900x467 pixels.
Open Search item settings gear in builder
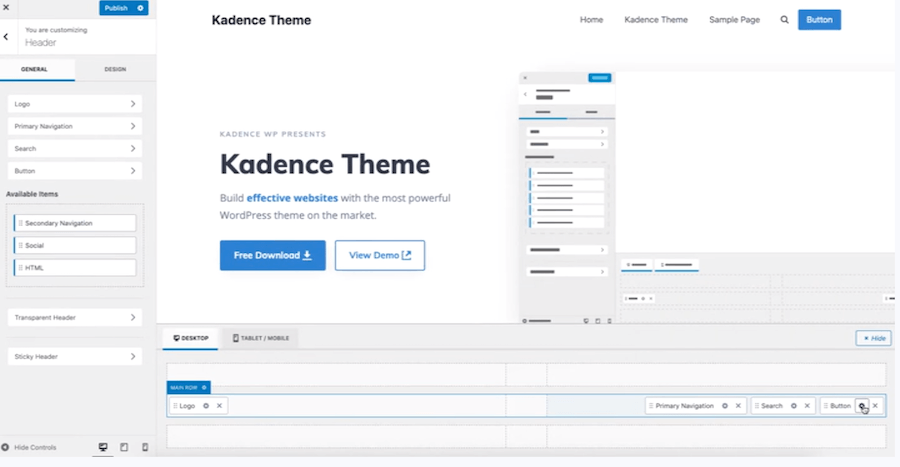tap(794, 406)
